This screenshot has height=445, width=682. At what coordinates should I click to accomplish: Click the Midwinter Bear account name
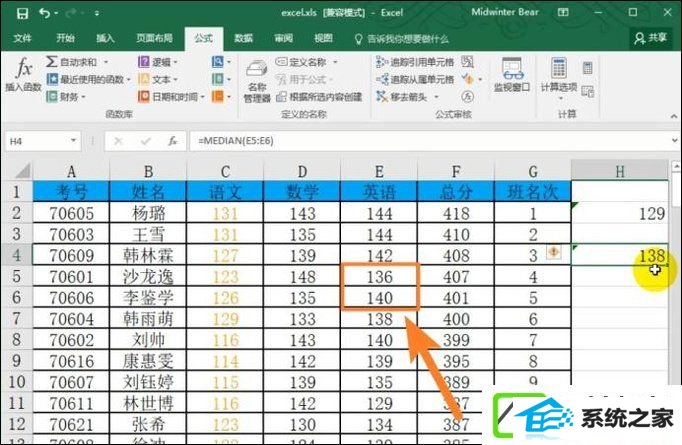coord(505,12)
